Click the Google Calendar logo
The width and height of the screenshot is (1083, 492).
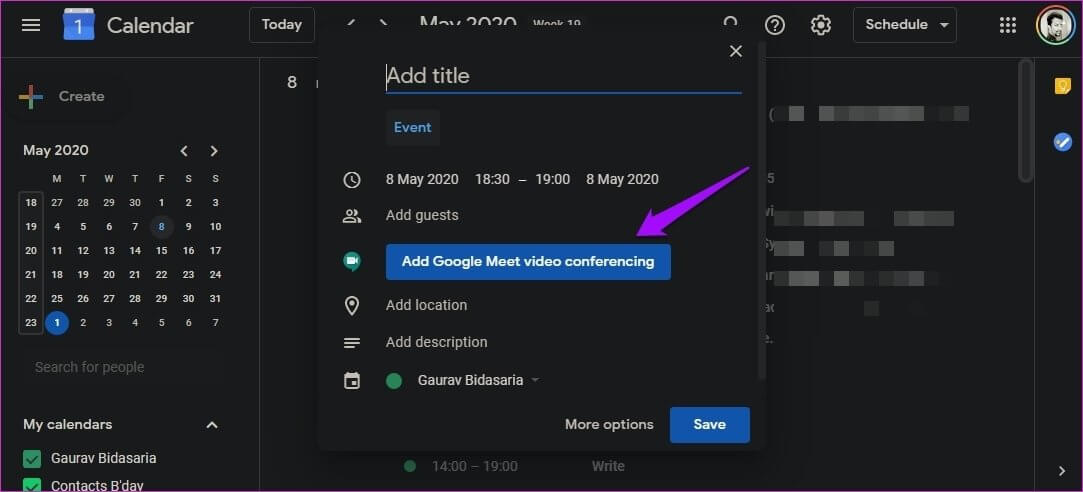click(79, 25)
